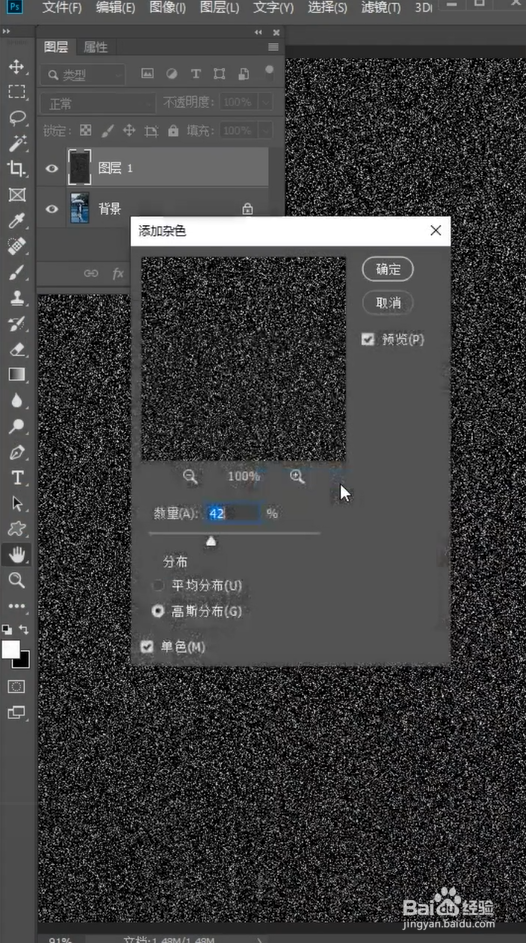Toggle the pixel layer filter
526x943 pixels.
click(147, 73)
